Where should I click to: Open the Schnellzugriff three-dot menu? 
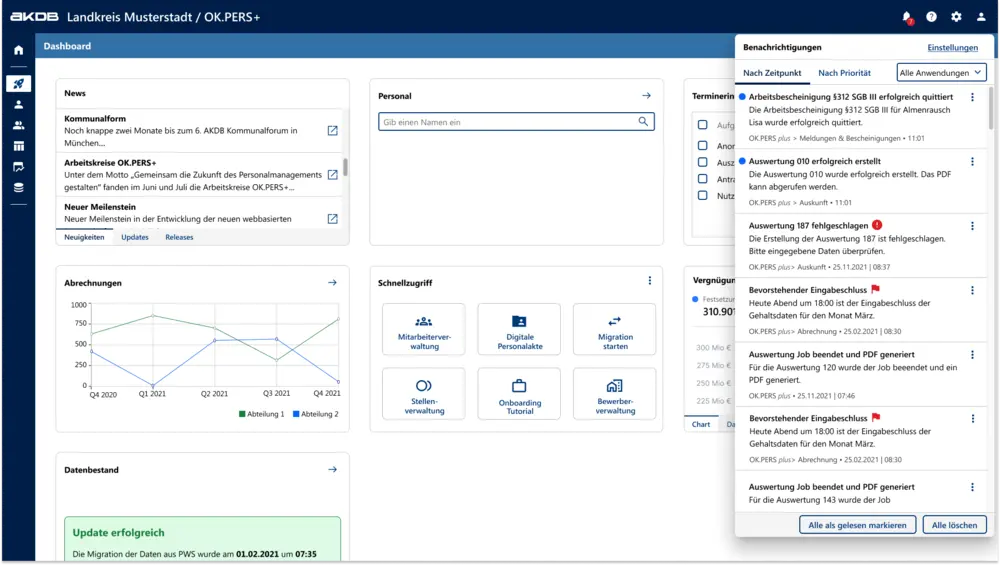point(649,282)
